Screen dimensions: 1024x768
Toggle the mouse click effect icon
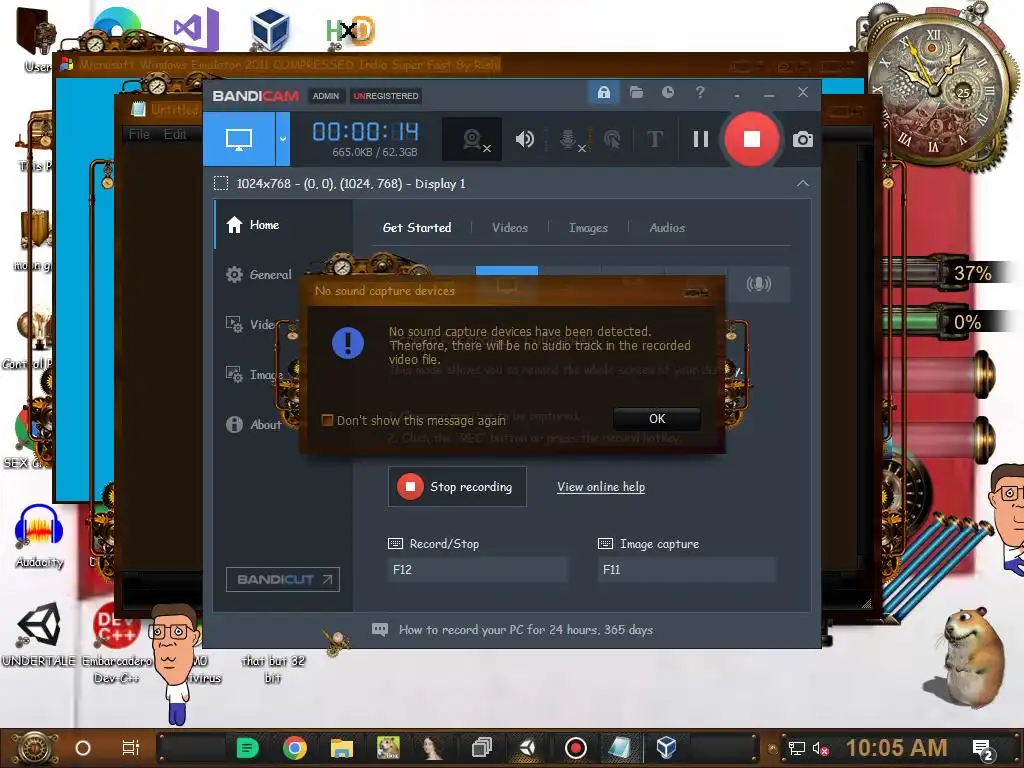(x=612, y=139)
